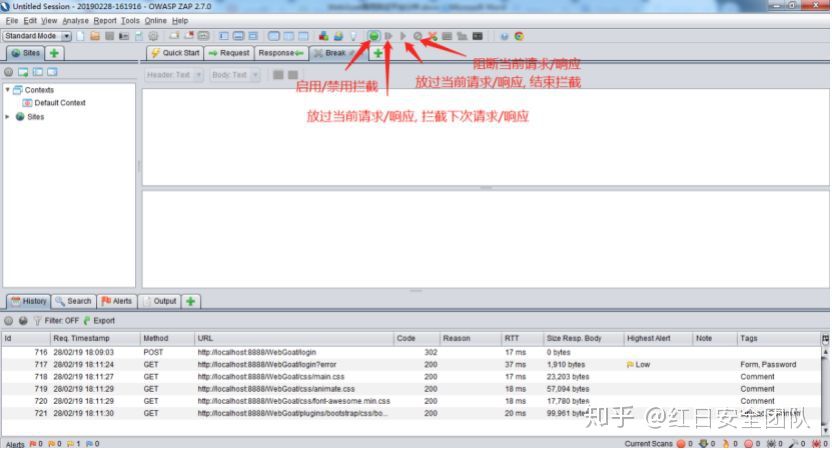Viewport: 832px width, 450px height.
Task: Open the Standard Mode dropdown
Action: pyautogui.click(x=37, y=36)
